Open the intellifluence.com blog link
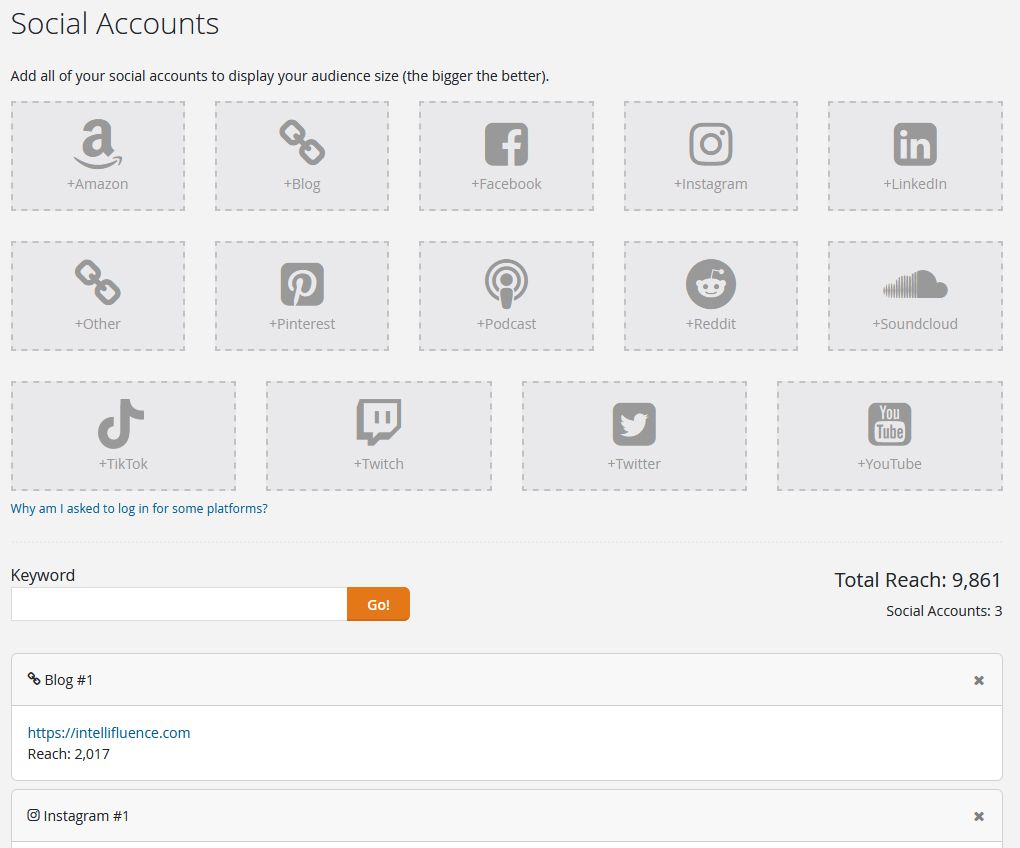 coord(109,733)
